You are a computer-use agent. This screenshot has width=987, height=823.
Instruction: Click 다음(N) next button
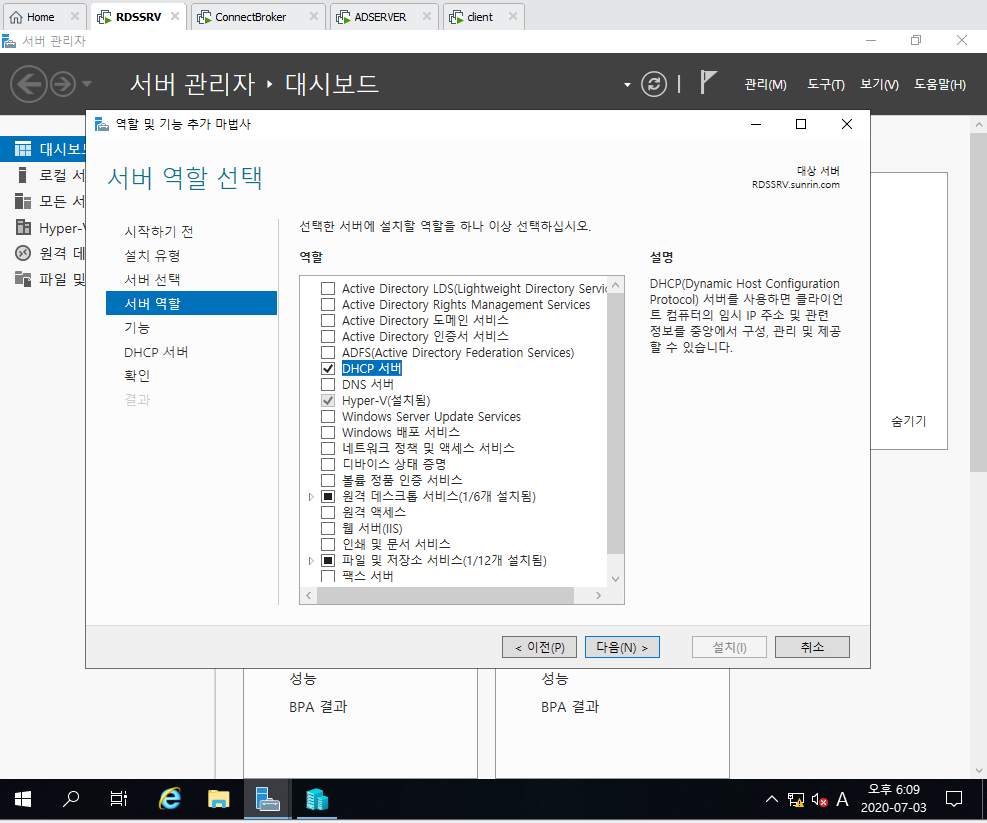coord(622,647)
